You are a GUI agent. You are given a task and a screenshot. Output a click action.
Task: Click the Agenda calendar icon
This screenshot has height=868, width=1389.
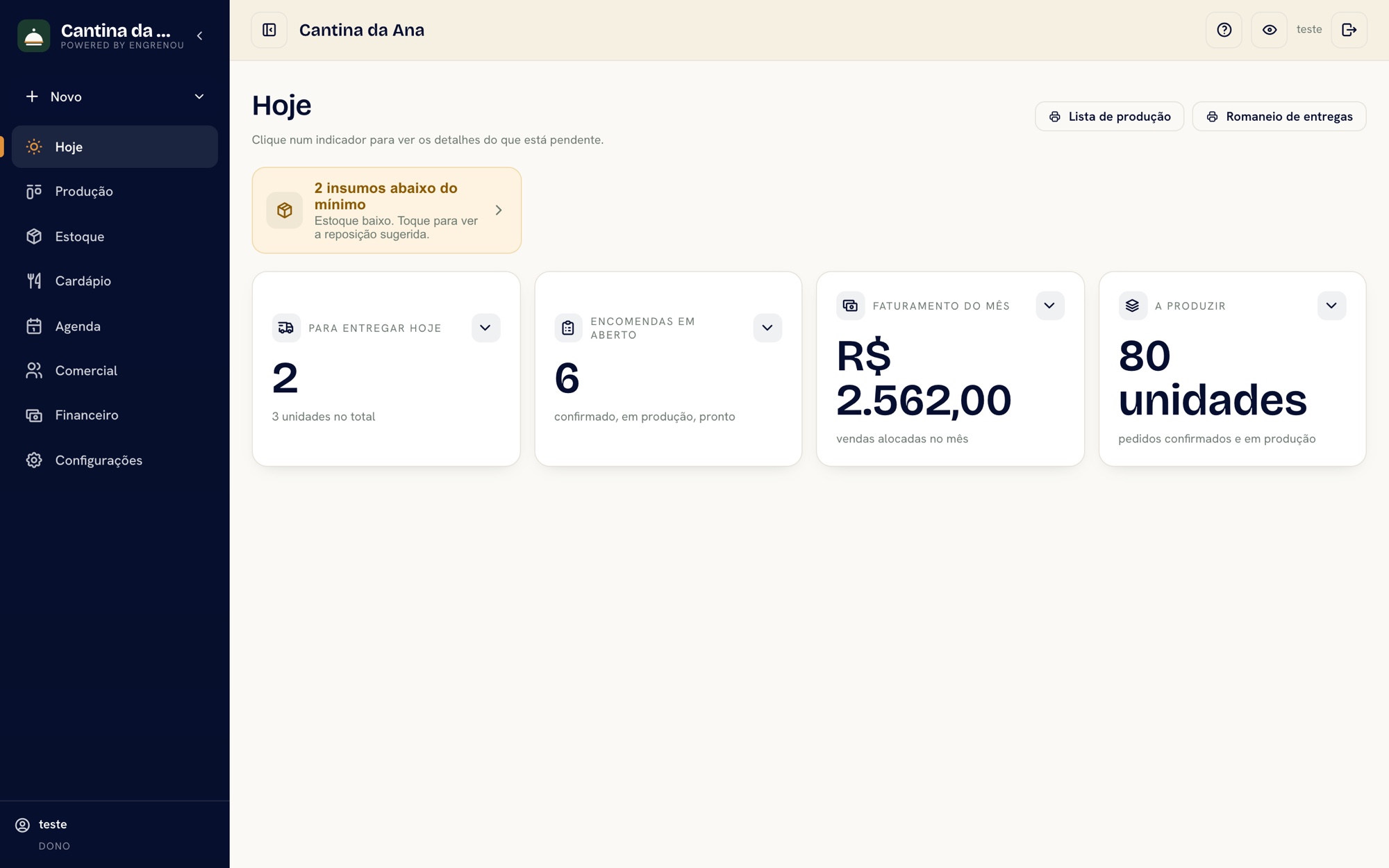point(34,326)
